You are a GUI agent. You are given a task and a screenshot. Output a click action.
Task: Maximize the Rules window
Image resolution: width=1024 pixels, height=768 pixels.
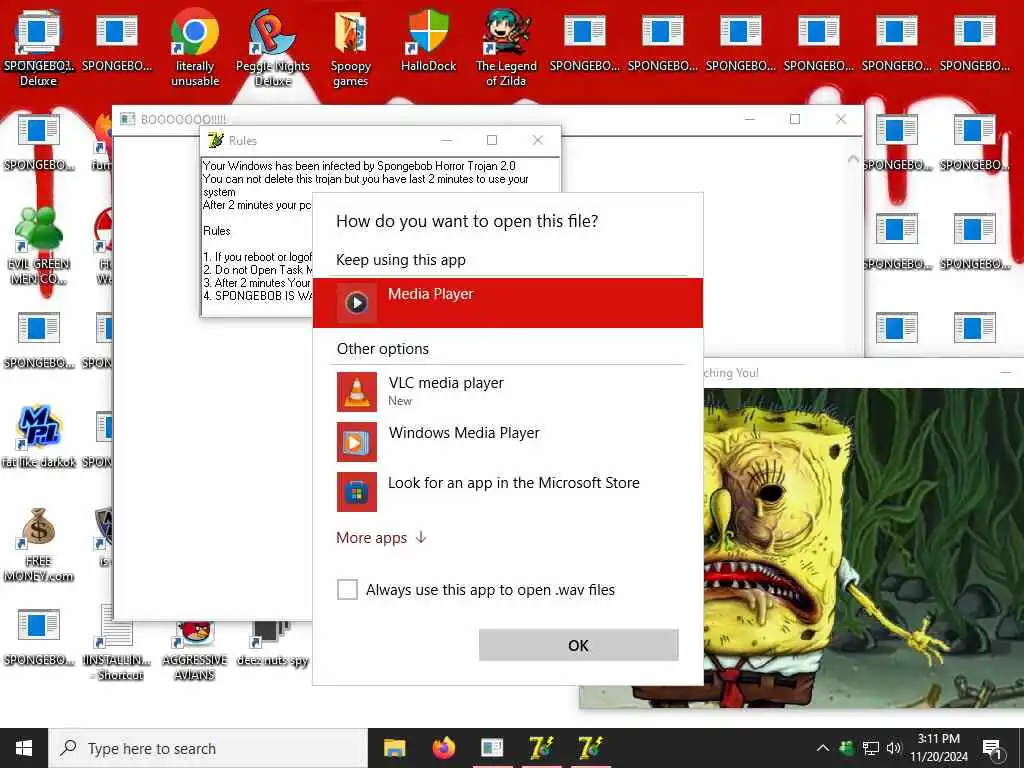(x=492, y=140)
